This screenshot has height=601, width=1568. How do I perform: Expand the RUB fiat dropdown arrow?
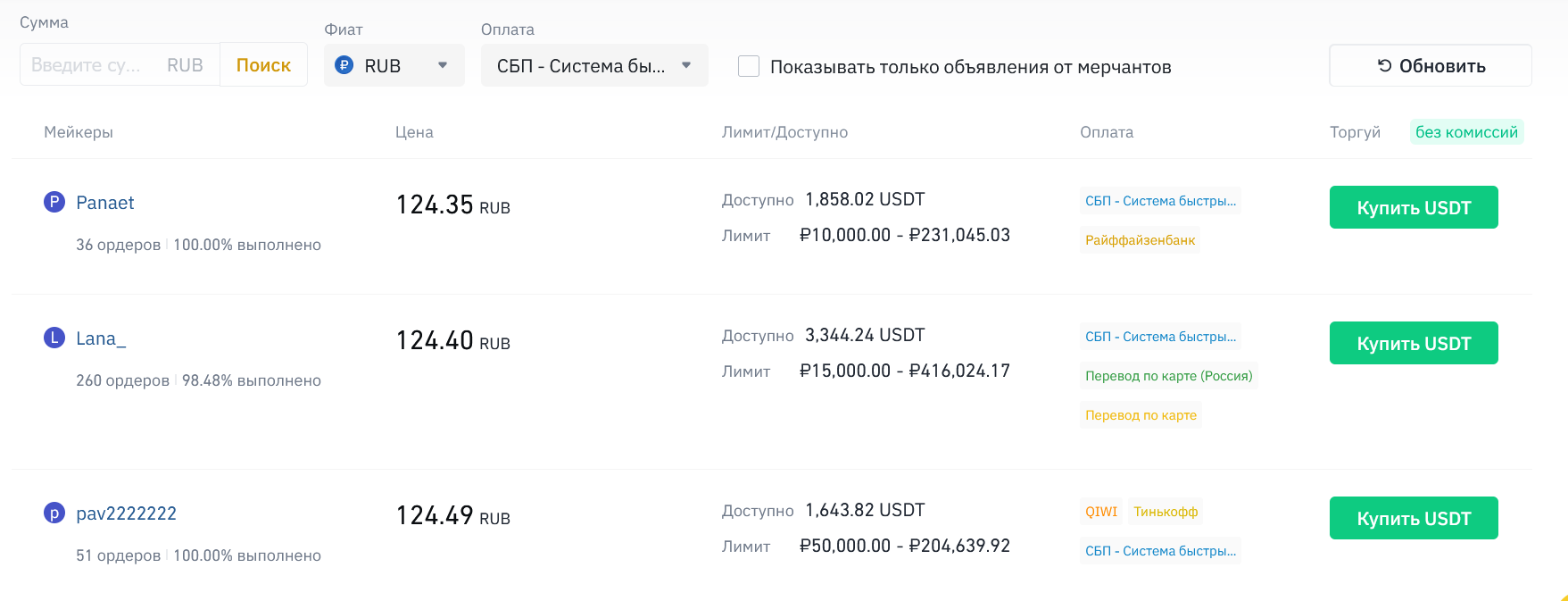(443, 65)
